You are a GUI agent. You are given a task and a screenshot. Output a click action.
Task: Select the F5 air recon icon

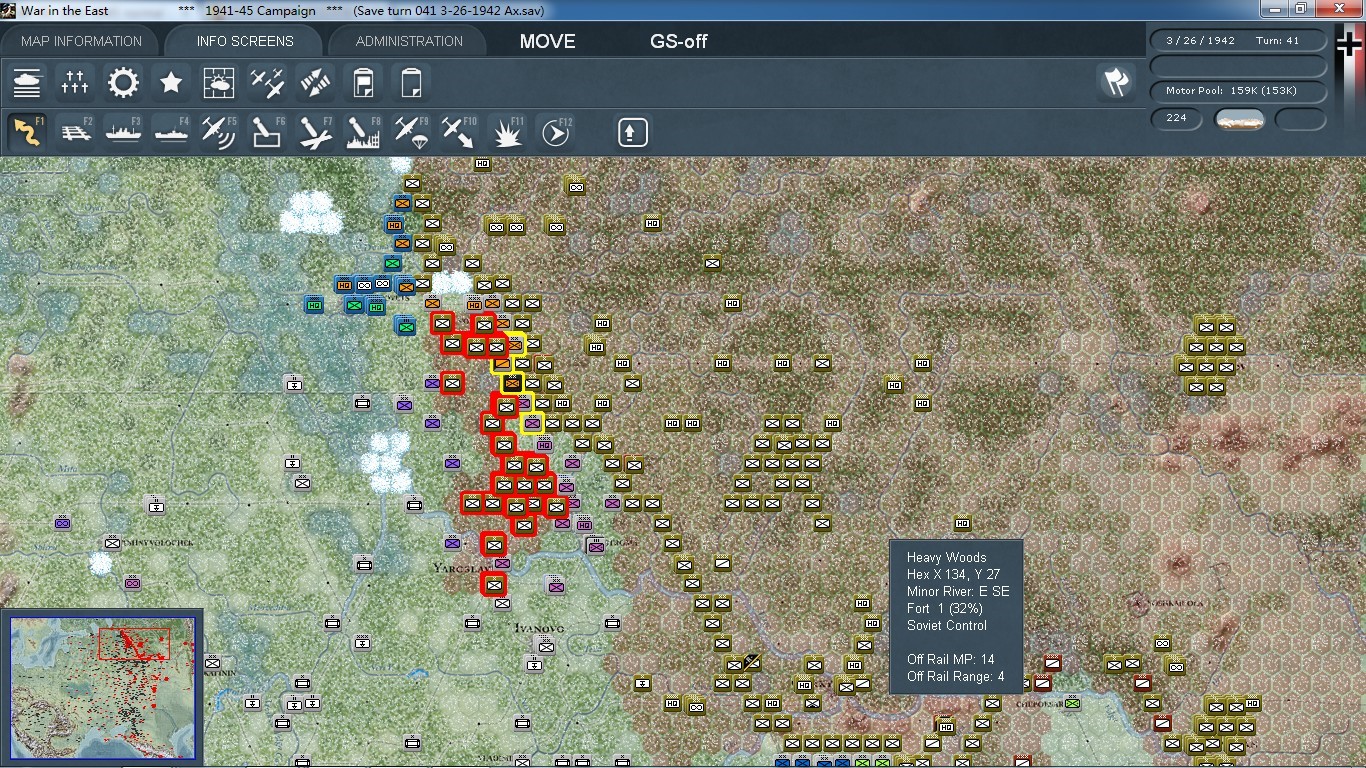pos(219,132)
